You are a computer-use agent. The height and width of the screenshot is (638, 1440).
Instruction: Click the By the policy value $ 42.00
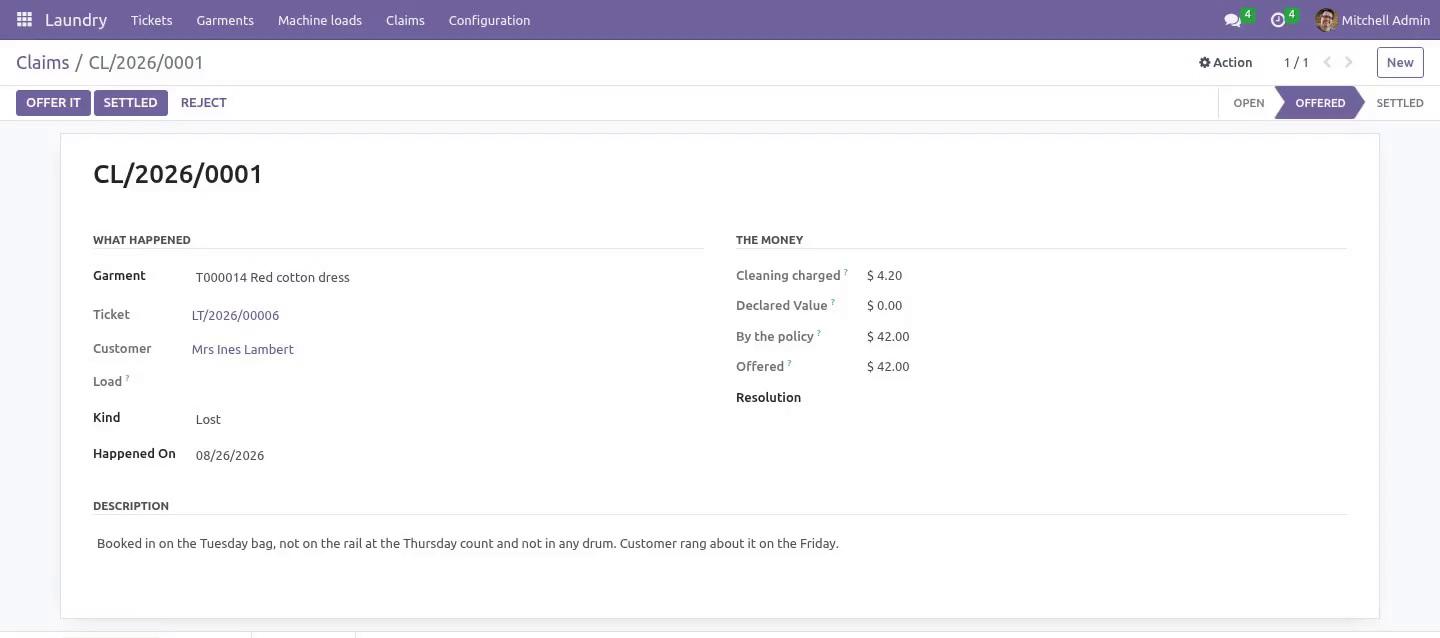(x=888, y=337)
